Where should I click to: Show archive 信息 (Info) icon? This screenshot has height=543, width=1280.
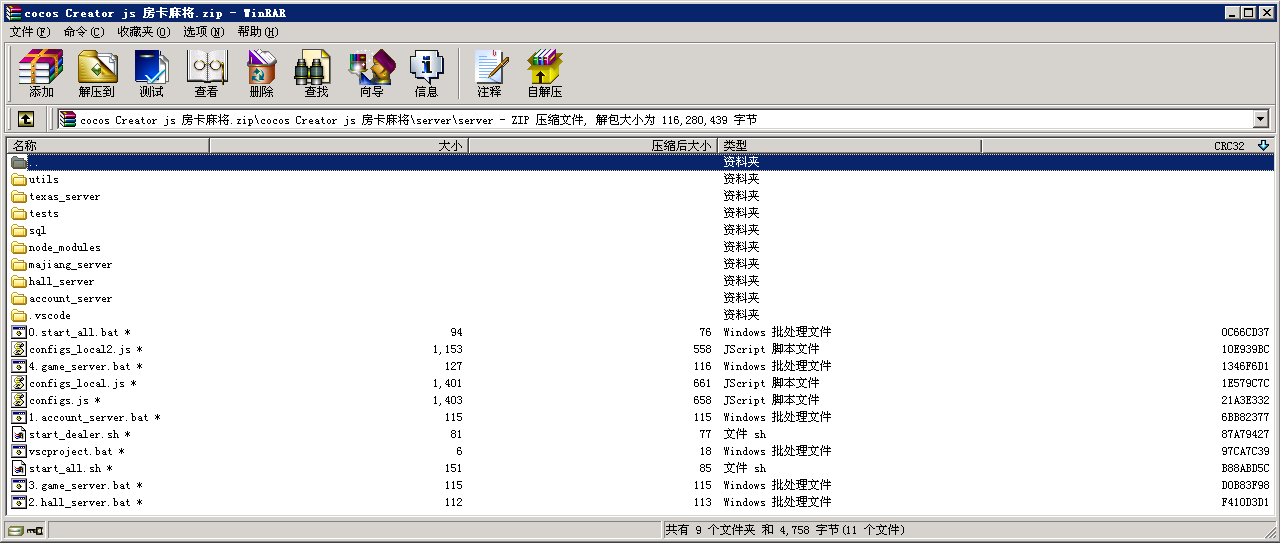(426, 73)
